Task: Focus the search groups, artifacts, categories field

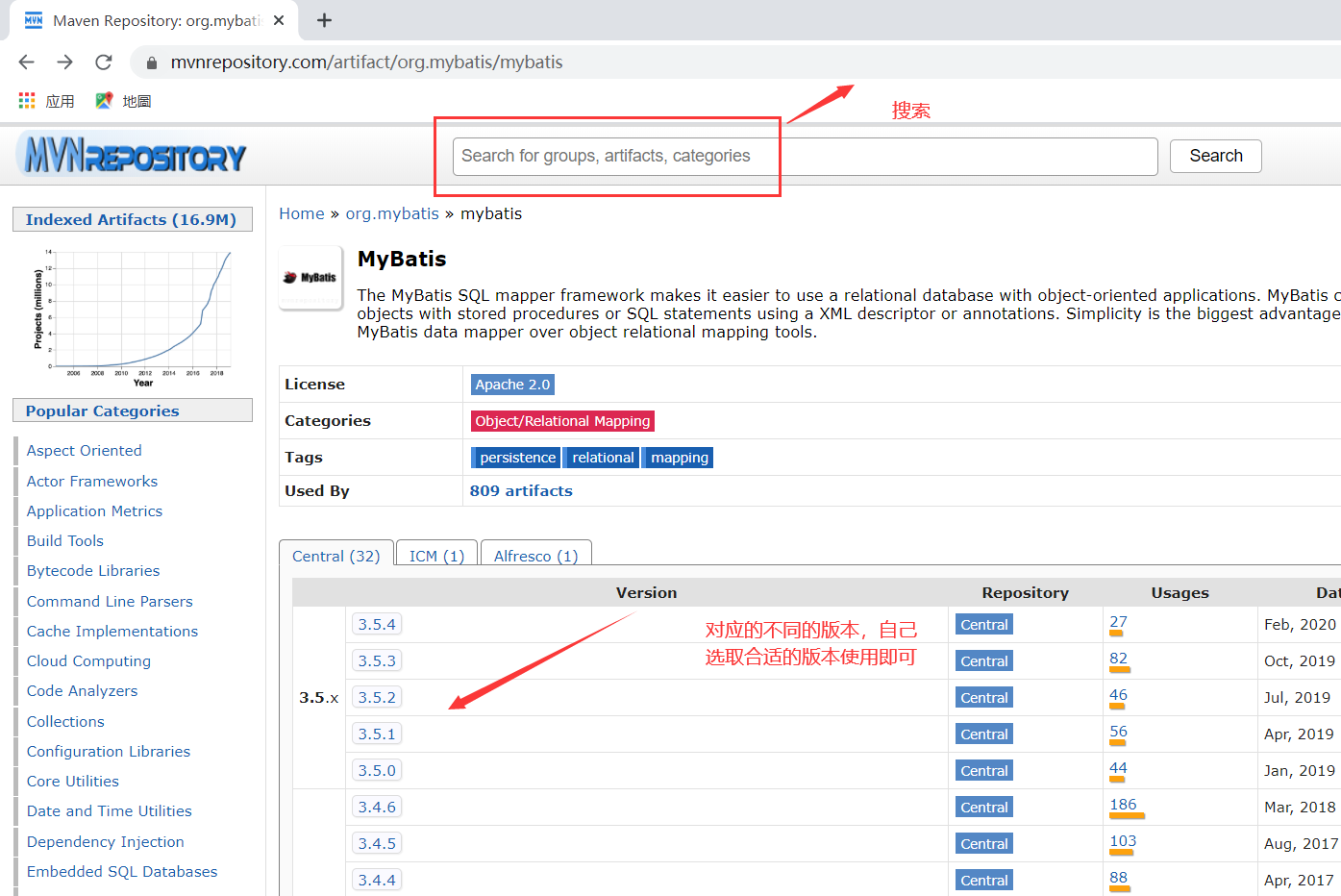Action: coord(805,156)
